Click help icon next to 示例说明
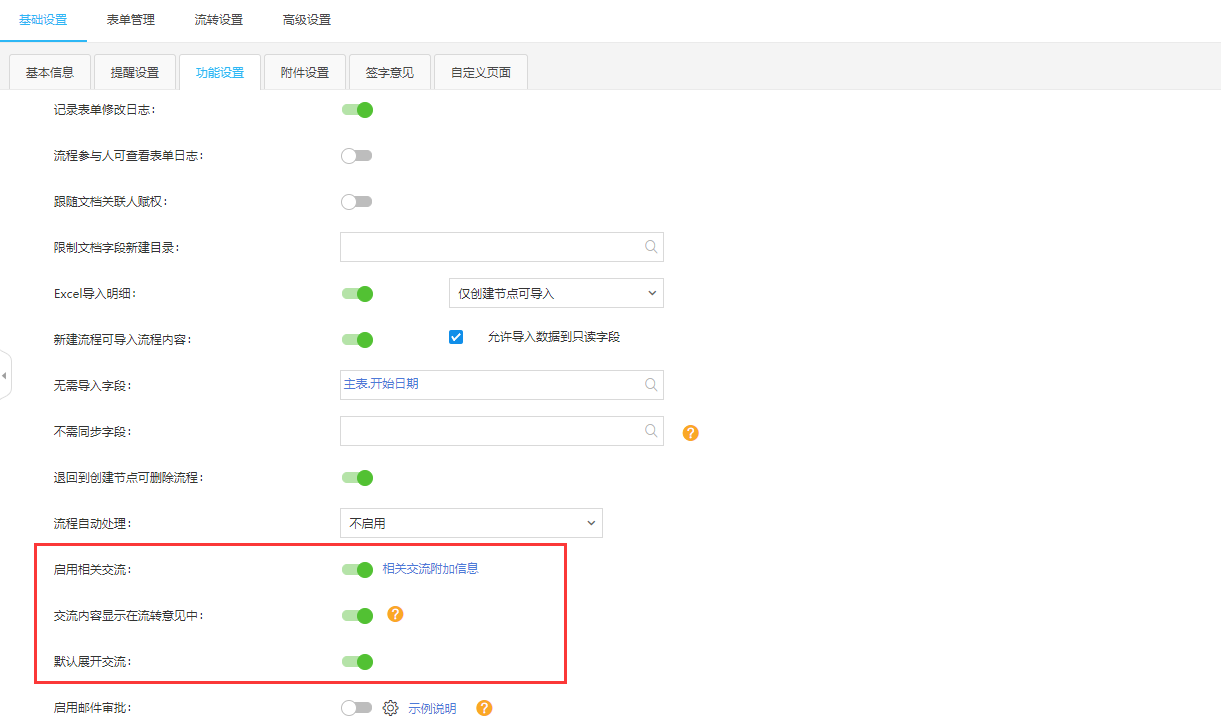1221x723 pixels. click(x=484, y=708)
